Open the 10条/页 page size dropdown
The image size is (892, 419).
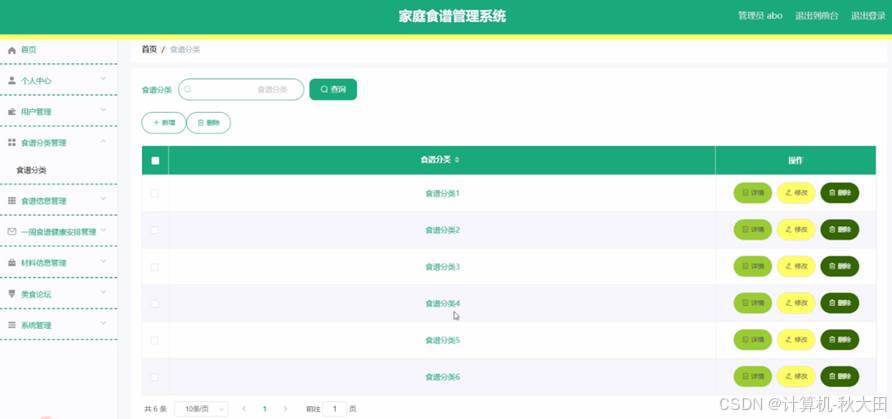click(201, 409)
